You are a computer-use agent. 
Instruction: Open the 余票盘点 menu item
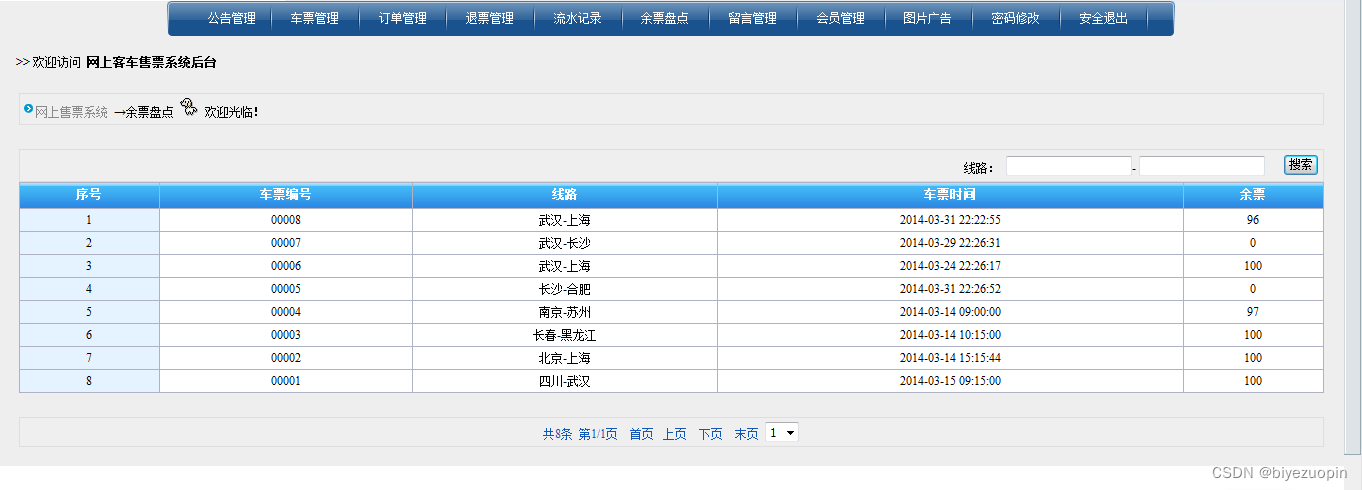[664, 18]
